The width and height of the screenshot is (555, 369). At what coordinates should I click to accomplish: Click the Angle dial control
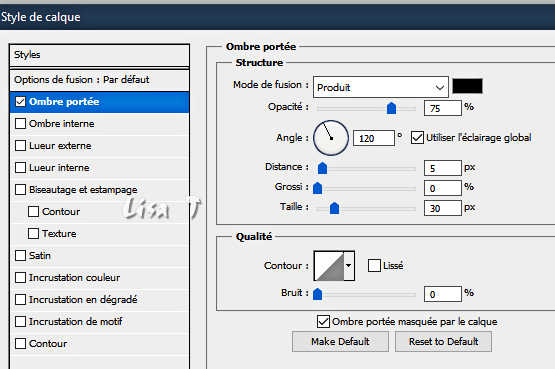[331, 138]
